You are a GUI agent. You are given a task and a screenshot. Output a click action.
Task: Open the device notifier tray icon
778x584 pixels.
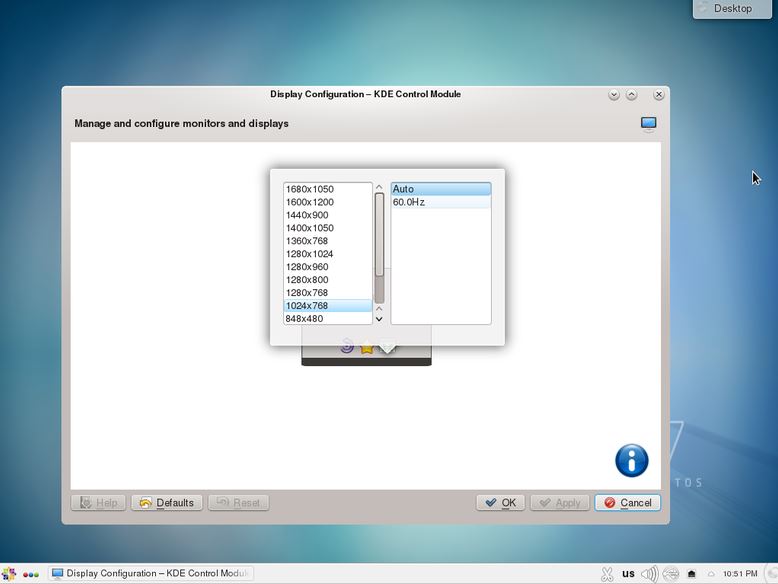coord(692,574)
